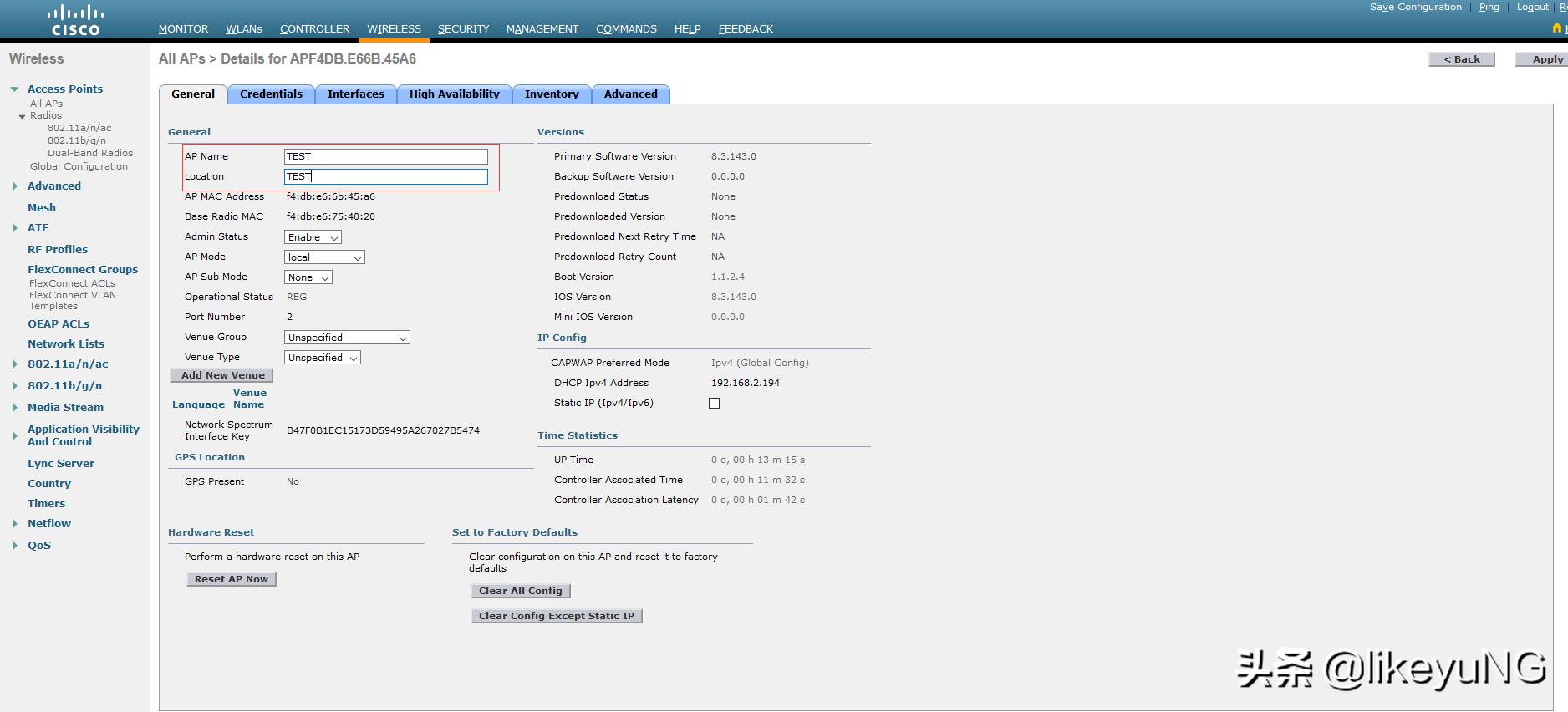The width and height of the screenshot is (1568, 712).
Task: Click the Back button
Action: coord(1462,59)
